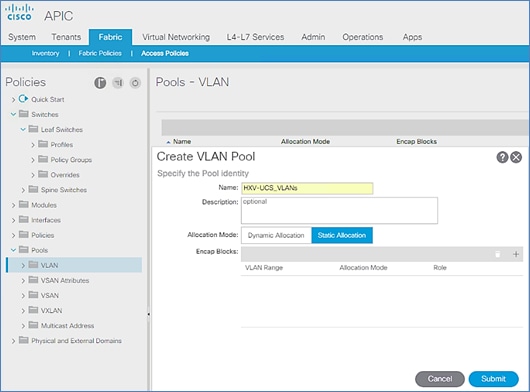Click the Quick Start icon
Viewport: 530px width, 392px height.
click(23, 99)
